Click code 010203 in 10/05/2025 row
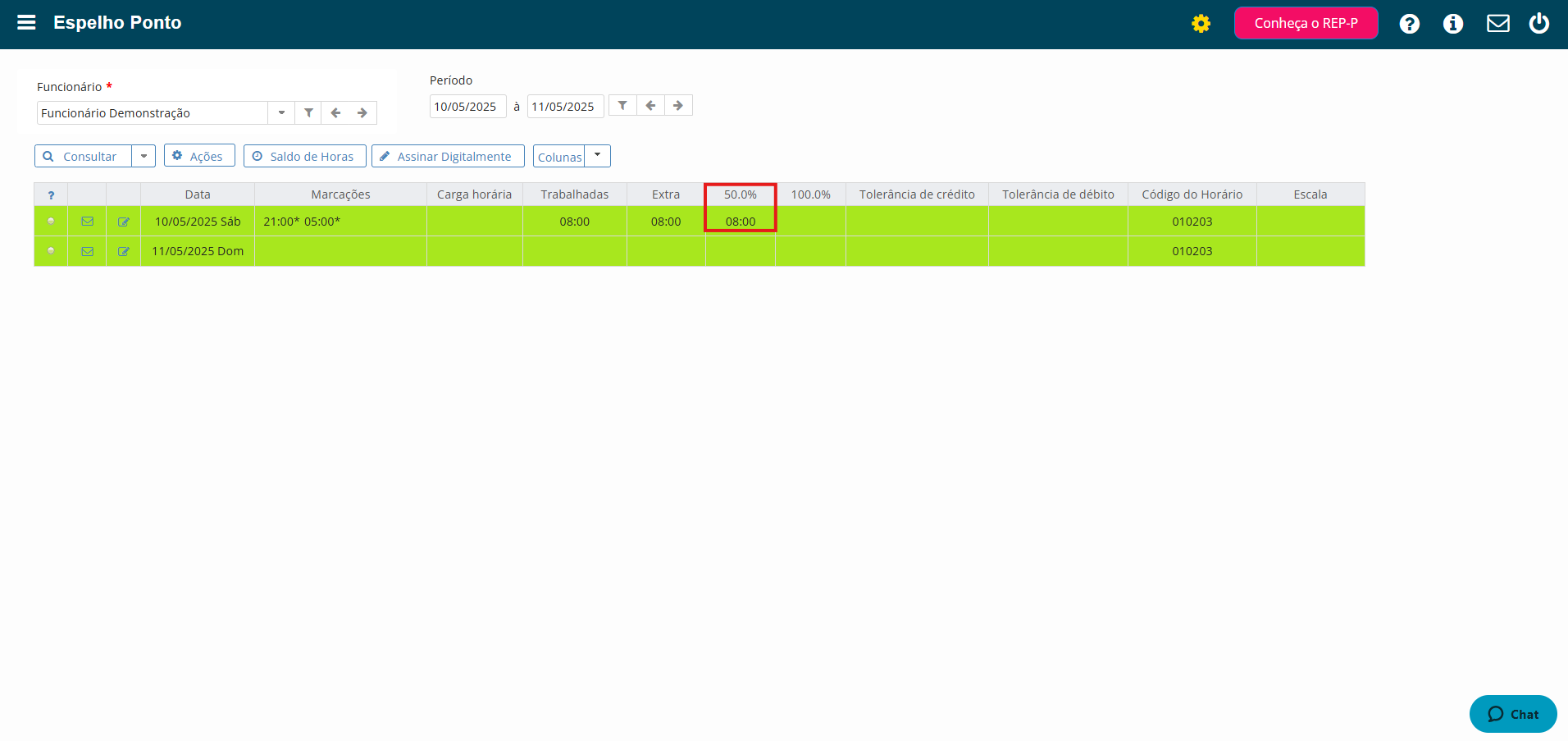Image resolution: width=1568 pixels, height=741 pixels. (1192, 222)
